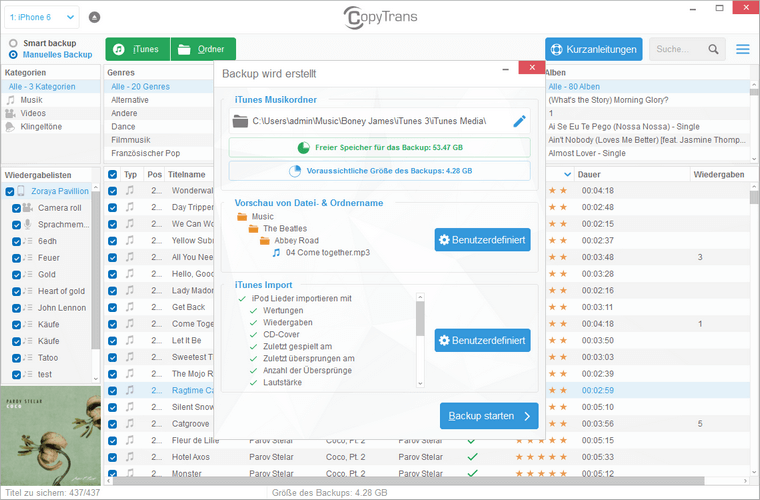This screenshot has width=760, height=500.
Task: Toggle the Camera roll checkbox
Action: click(x=16, y=208)
